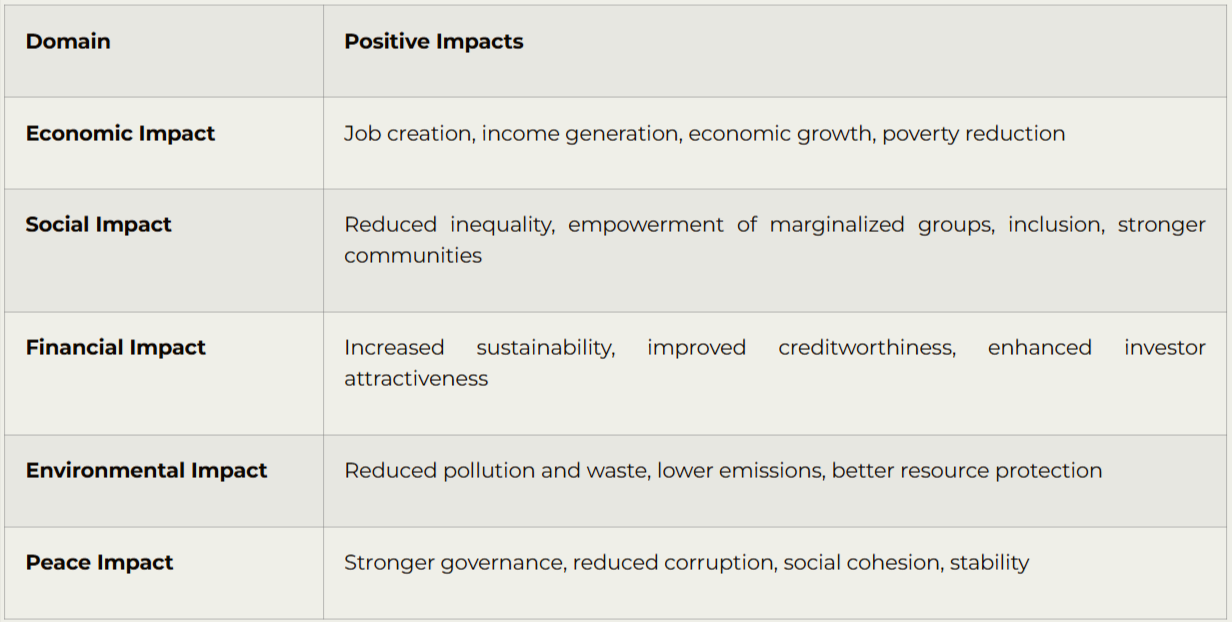
Task: Click the phrase 'reduced corruption'
Action: tap(674, 562)
